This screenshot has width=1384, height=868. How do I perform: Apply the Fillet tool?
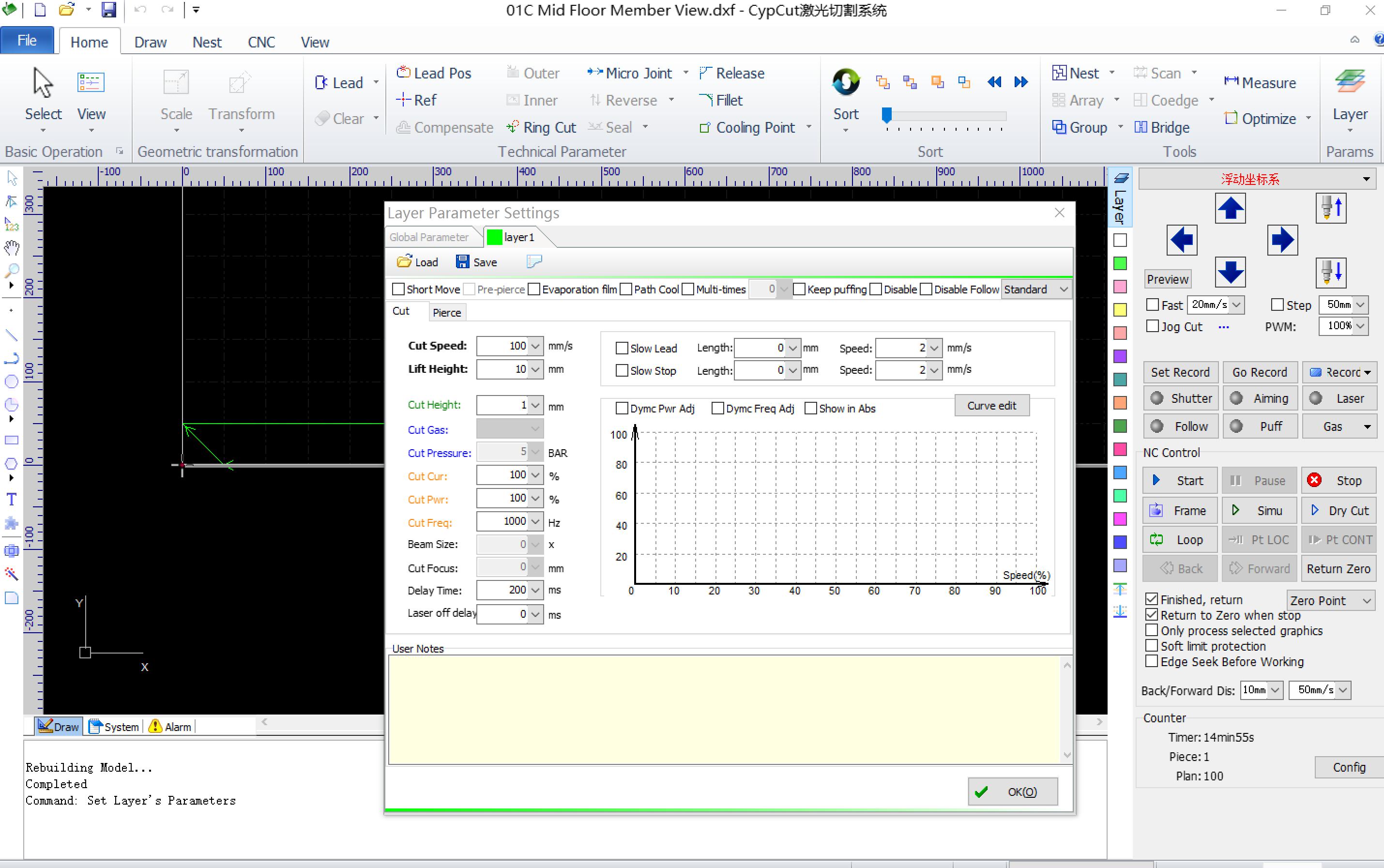pyautogui.click(x=721, y=100)
